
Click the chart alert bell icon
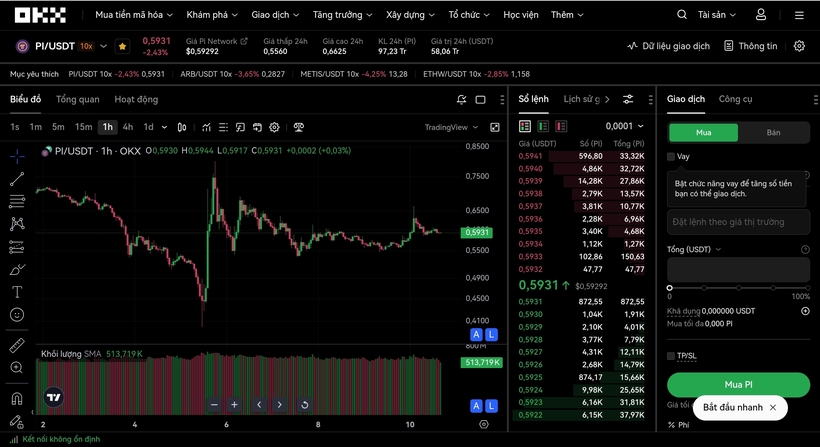coord(461,99)
